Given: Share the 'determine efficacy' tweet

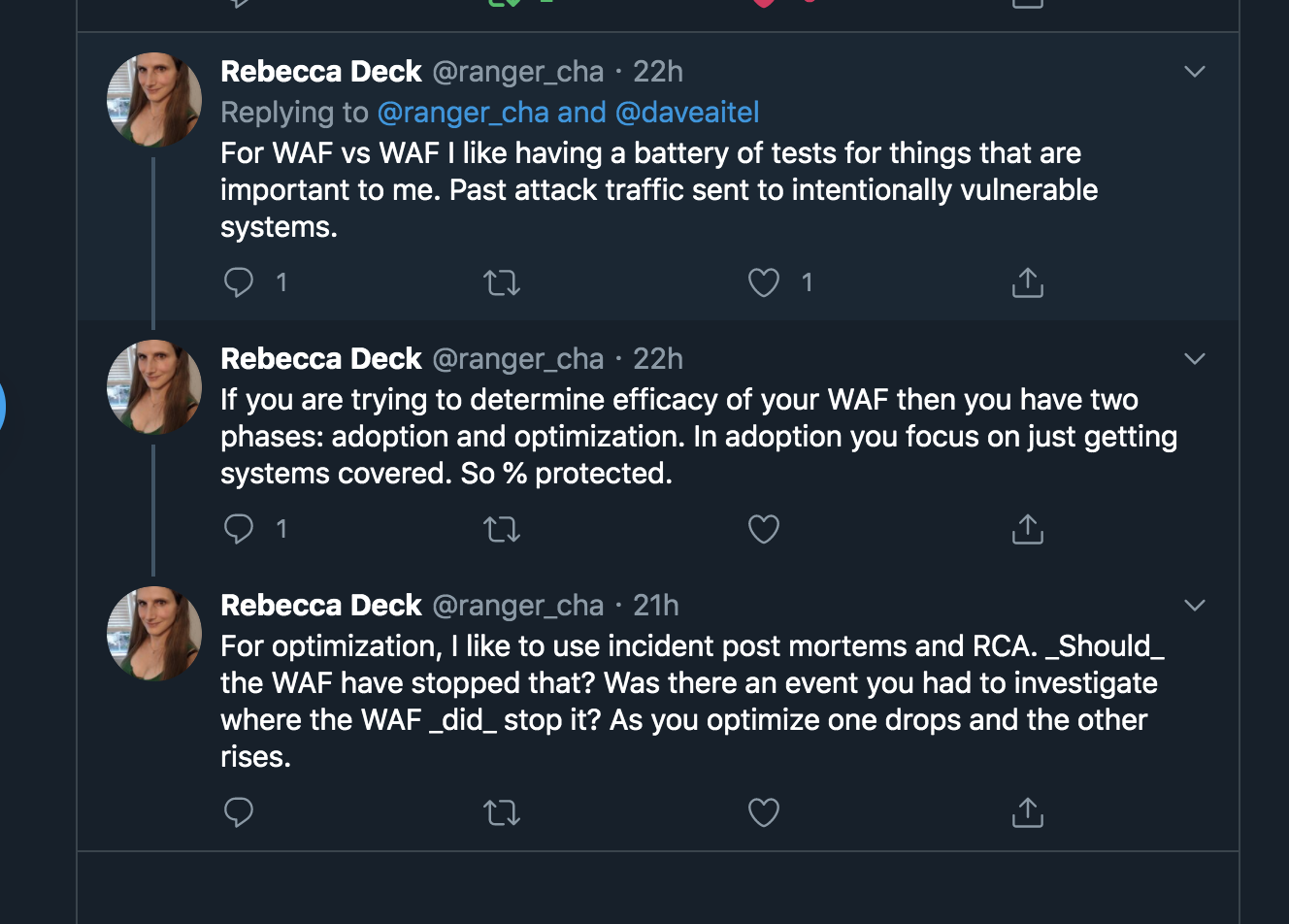Looking at the screenshot, I should (x=1027, y=529).
